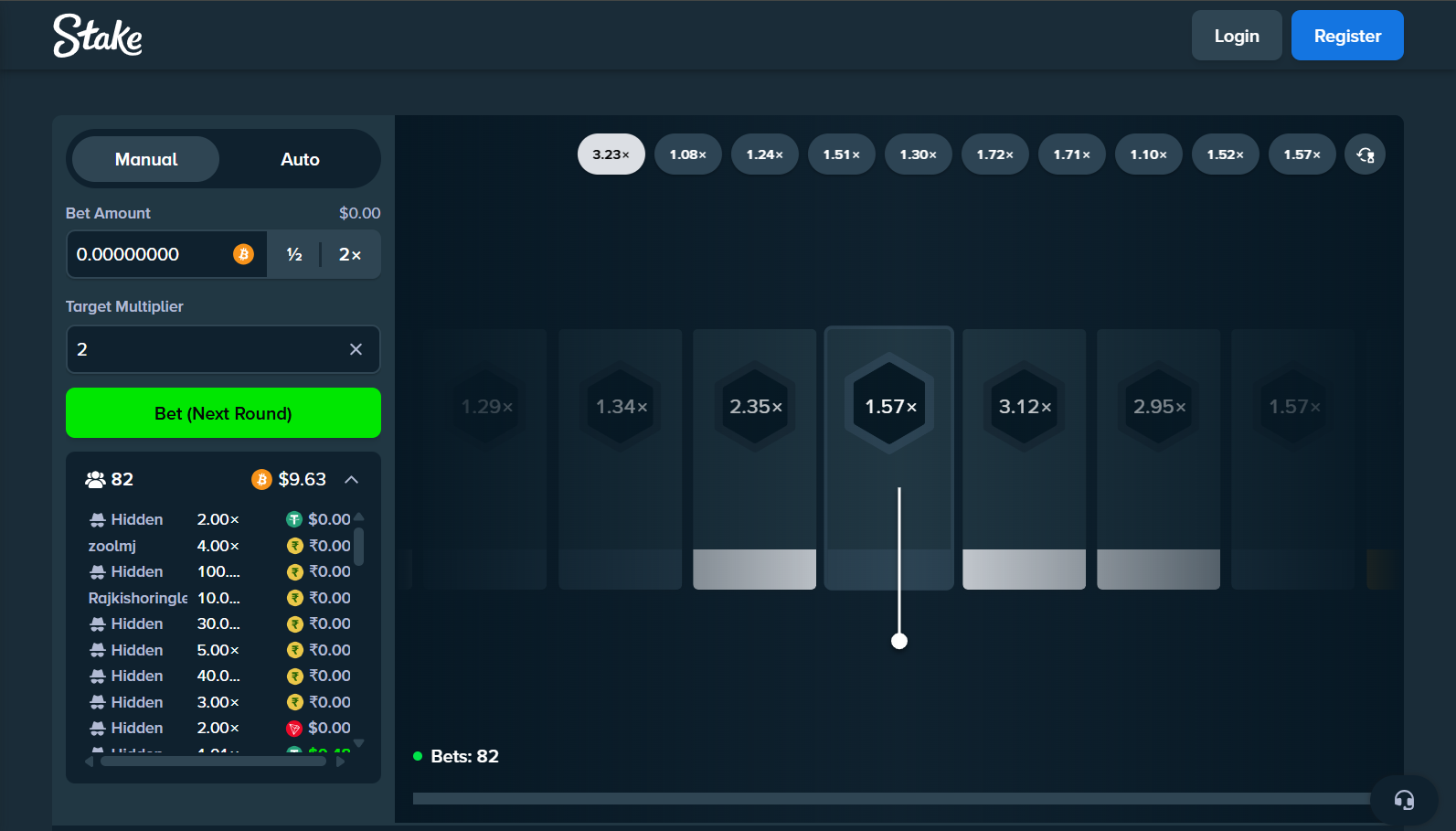The image size is (1456, 831).
Task: Switch to Manual betting mode
Action: pyautogui.click(x=146, y=159)
